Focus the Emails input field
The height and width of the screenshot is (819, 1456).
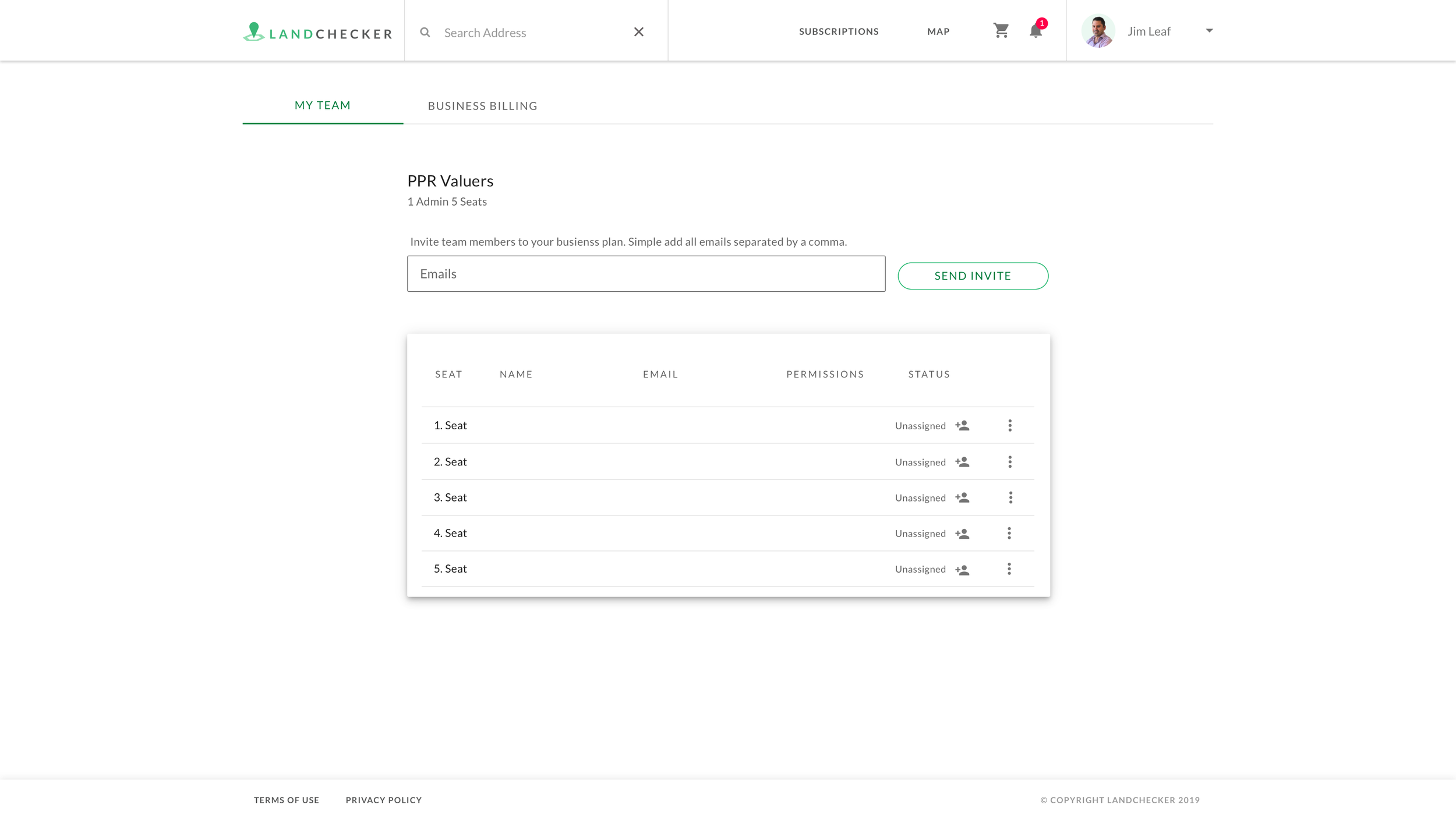(x=646, y=274)
